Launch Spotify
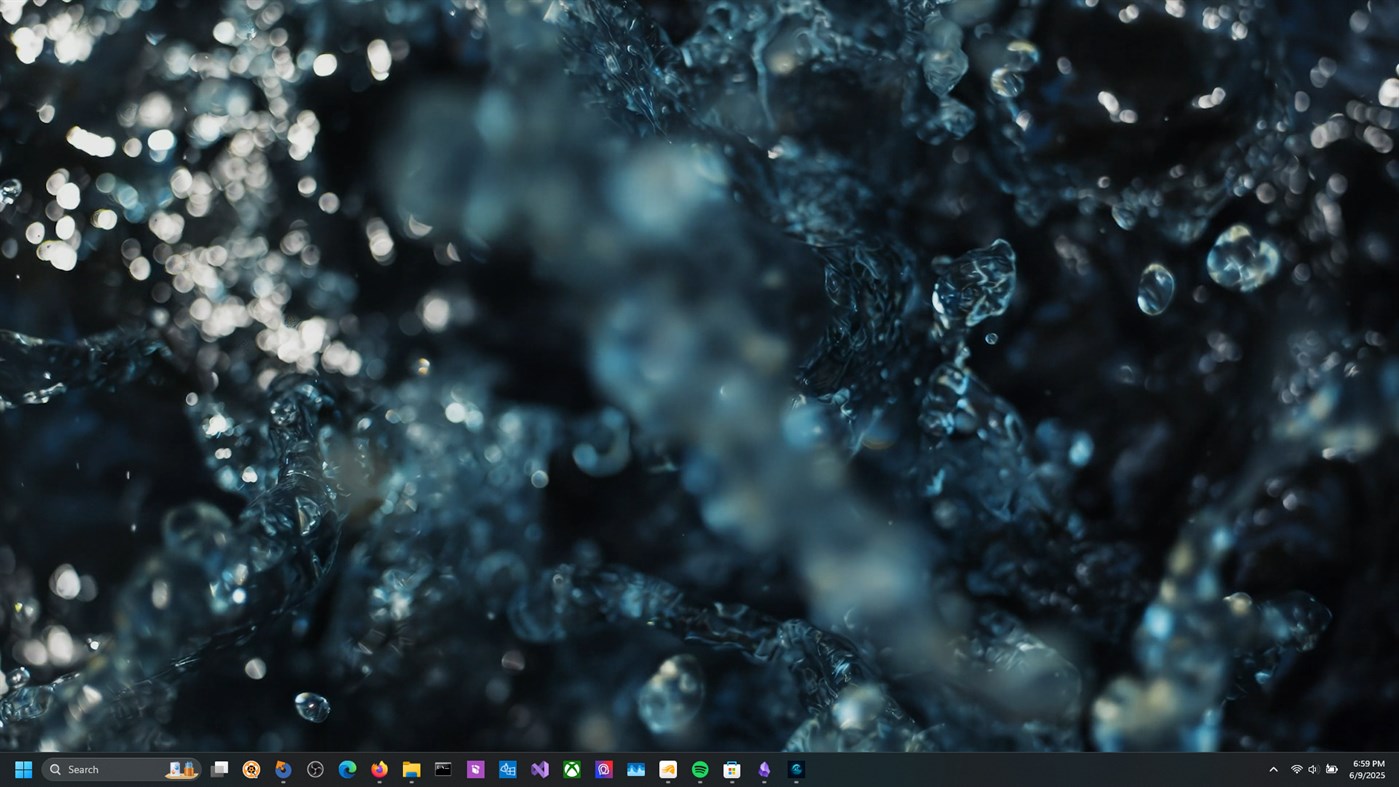The image size is (1399, 787). (697, 769)
